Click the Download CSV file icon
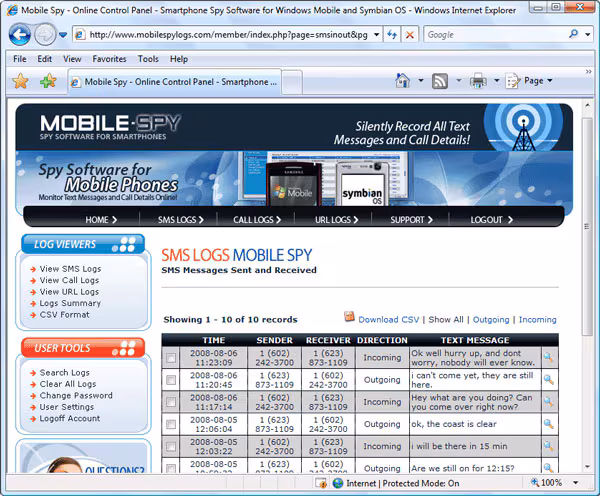Image resolution: width=600 pixels, height=496 pixels. tap(349, 317)
